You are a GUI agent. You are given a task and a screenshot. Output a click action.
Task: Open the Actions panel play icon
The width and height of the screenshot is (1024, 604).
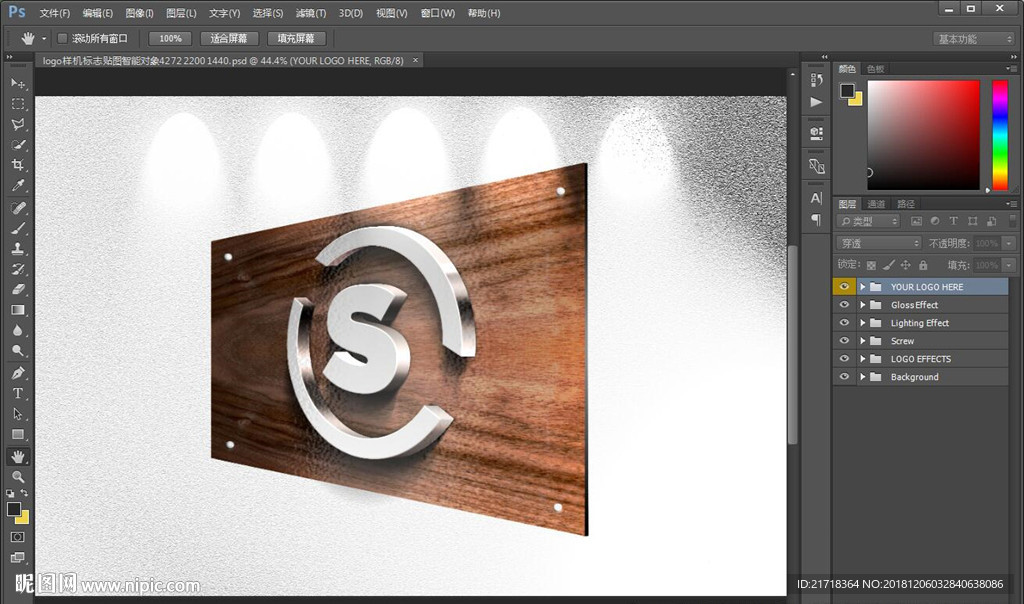(816, 102)
